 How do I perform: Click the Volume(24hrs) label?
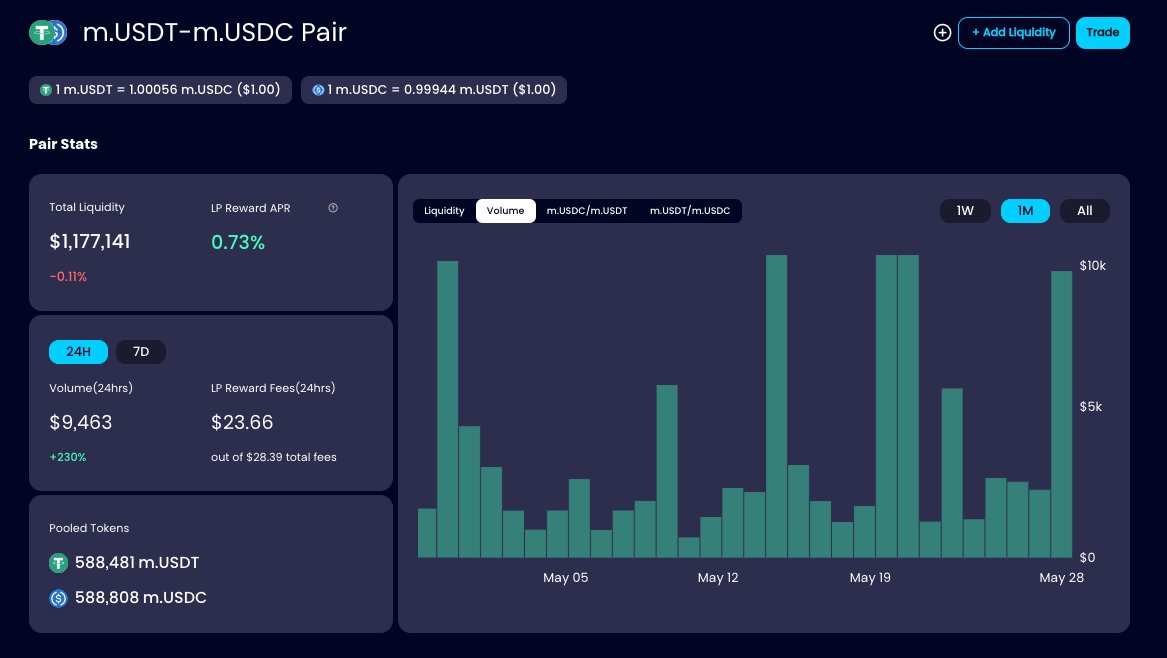tap(91, 388)
